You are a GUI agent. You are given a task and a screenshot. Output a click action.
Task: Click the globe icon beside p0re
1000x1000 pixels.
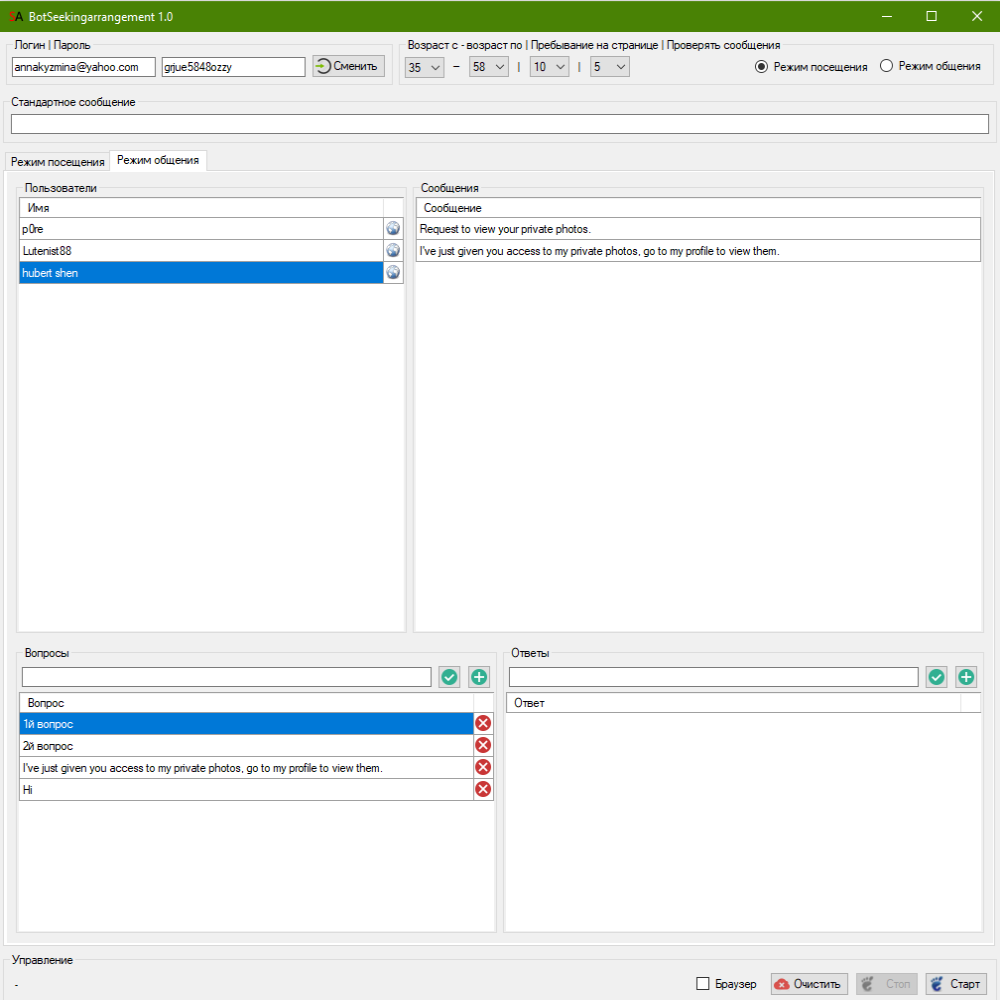click(x=393, y=229)
